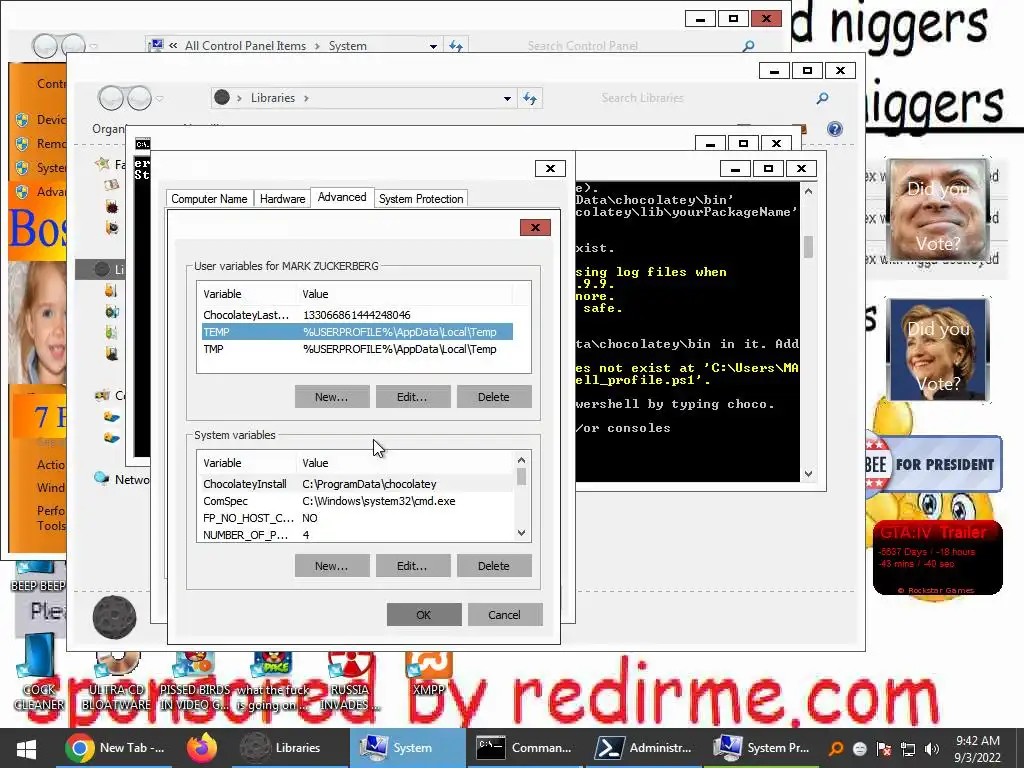Expand chevron after Libraries in breadcrumb
Viewport: 1024px width, 768px height.
[x=306, y=98]
